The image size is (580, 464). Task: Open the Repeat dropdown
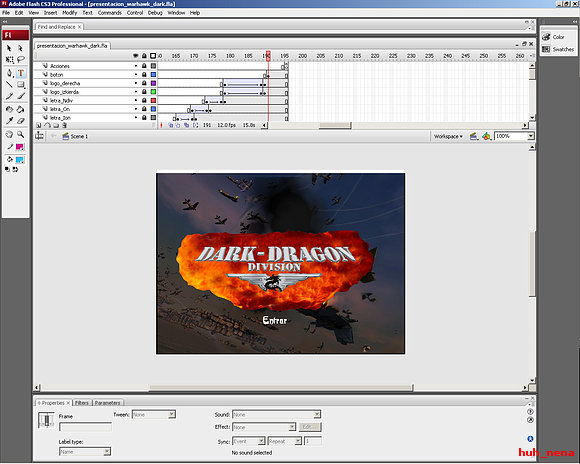coord(284,441)
